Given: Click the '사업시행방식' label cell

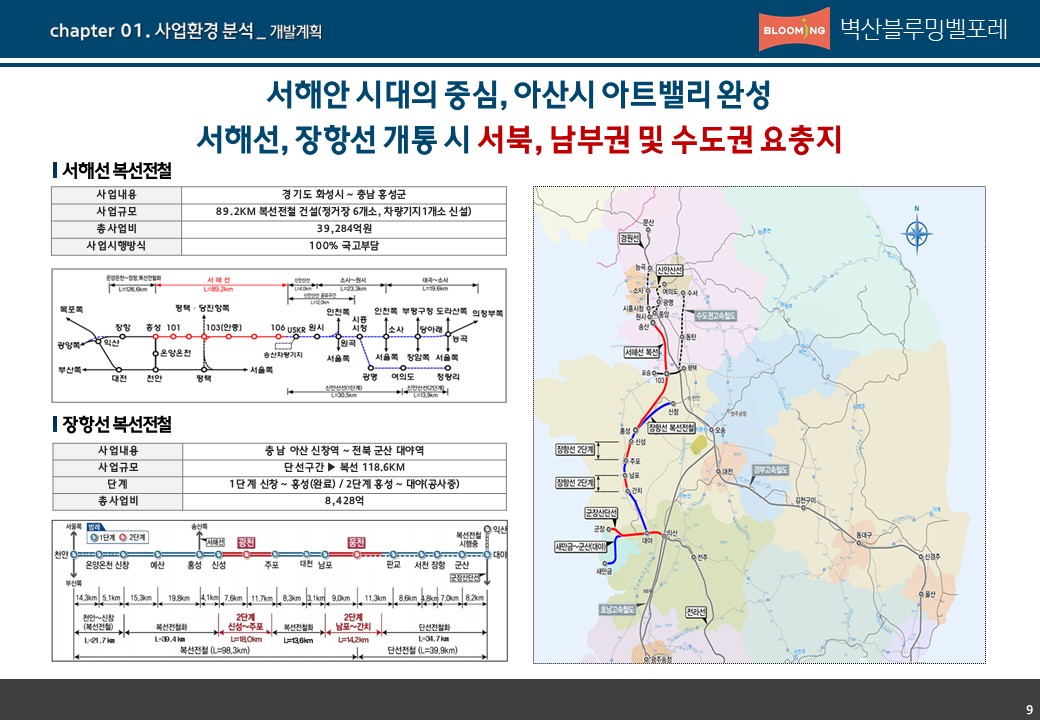Looking at the screenshot, I should [117, 246].
